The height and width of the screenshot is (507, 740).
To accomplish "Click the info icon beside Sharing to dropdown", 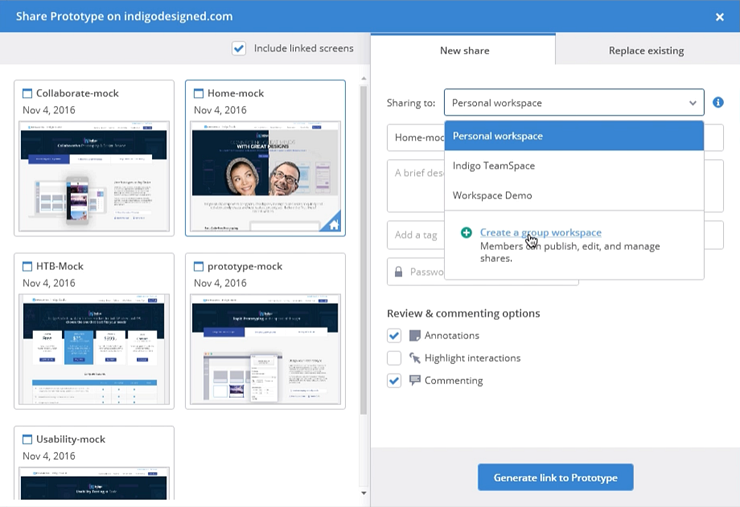I will pyautogui.click(x=718, y=102).
